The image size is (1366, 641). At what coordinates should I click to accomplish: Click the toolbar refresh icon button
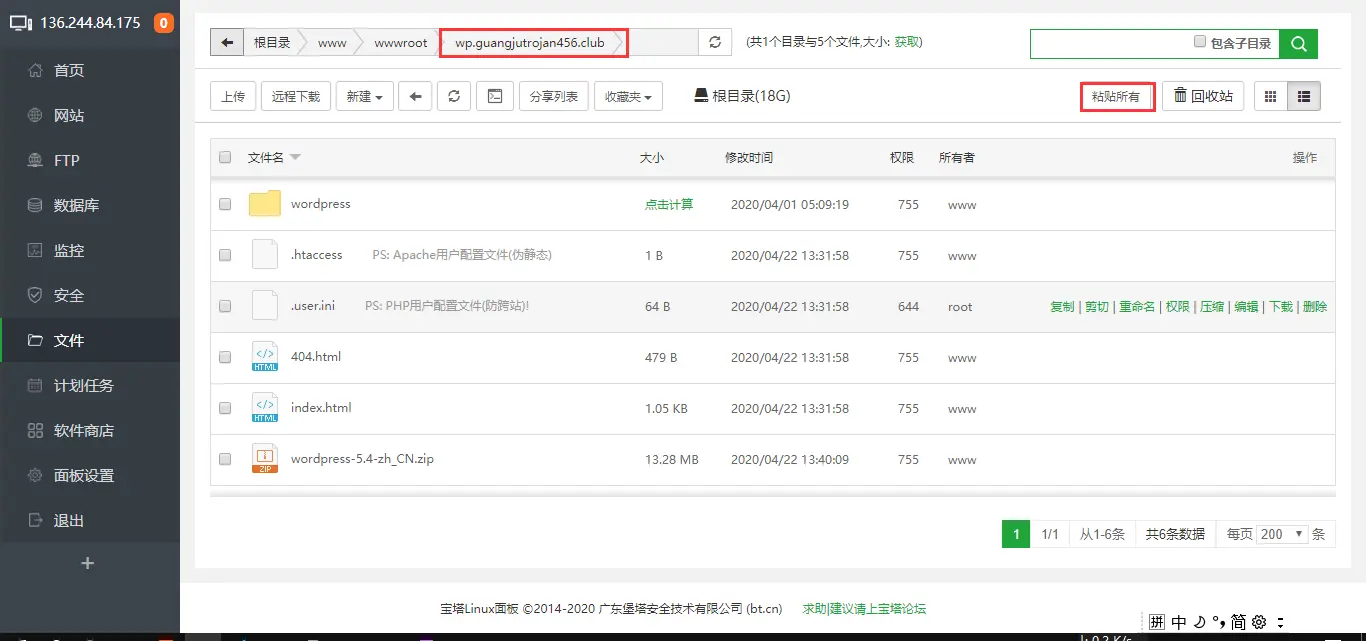point(454,96)
